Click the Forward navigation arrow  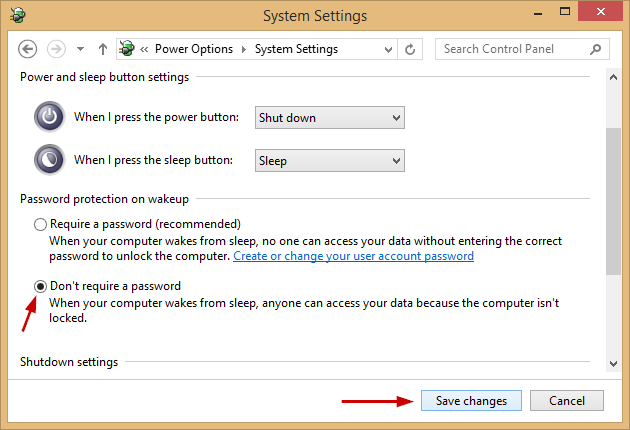(56, 49)
